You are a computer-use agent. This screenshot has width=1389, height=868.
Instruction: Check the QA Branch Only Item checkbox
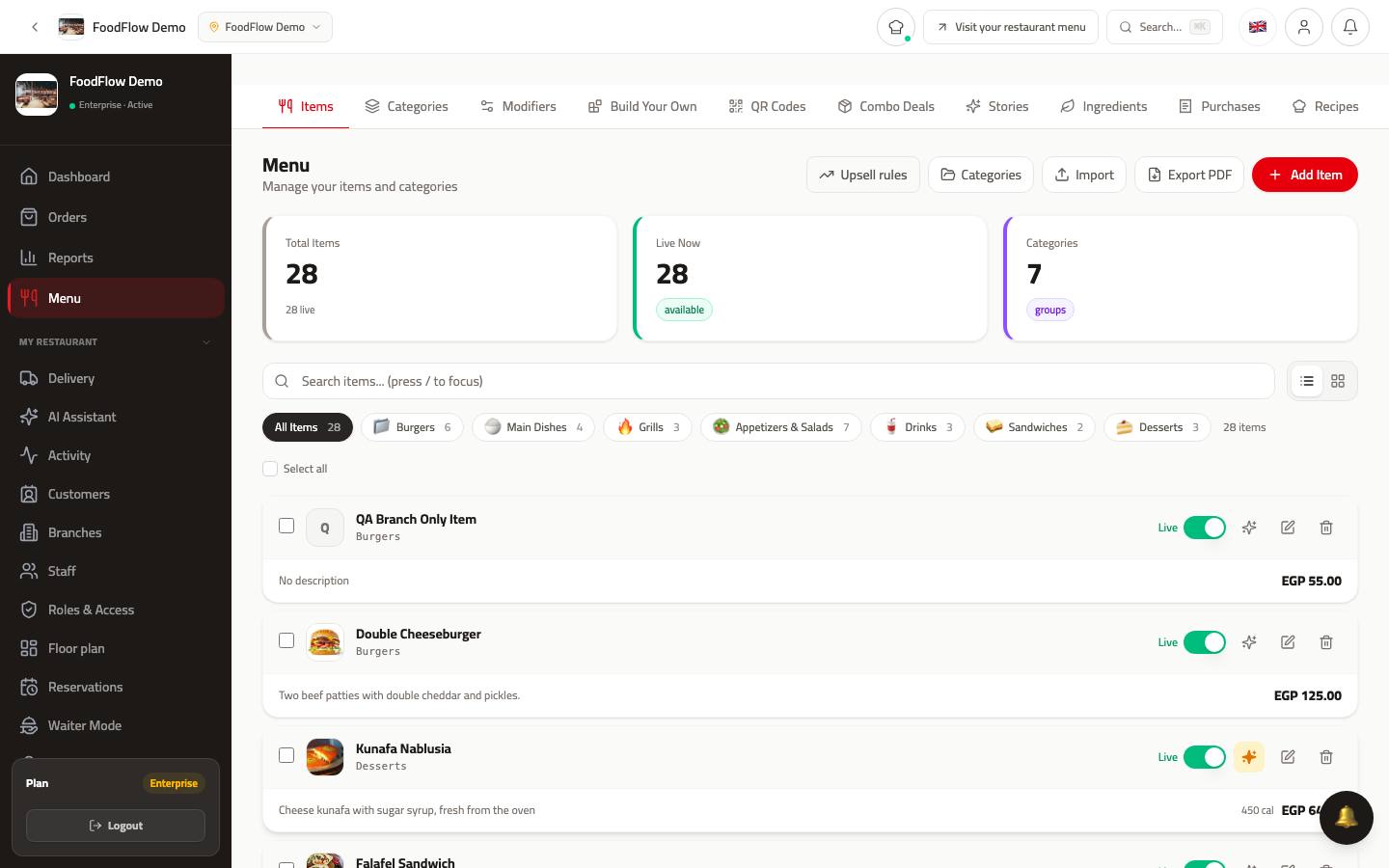(x=286, y=526)
